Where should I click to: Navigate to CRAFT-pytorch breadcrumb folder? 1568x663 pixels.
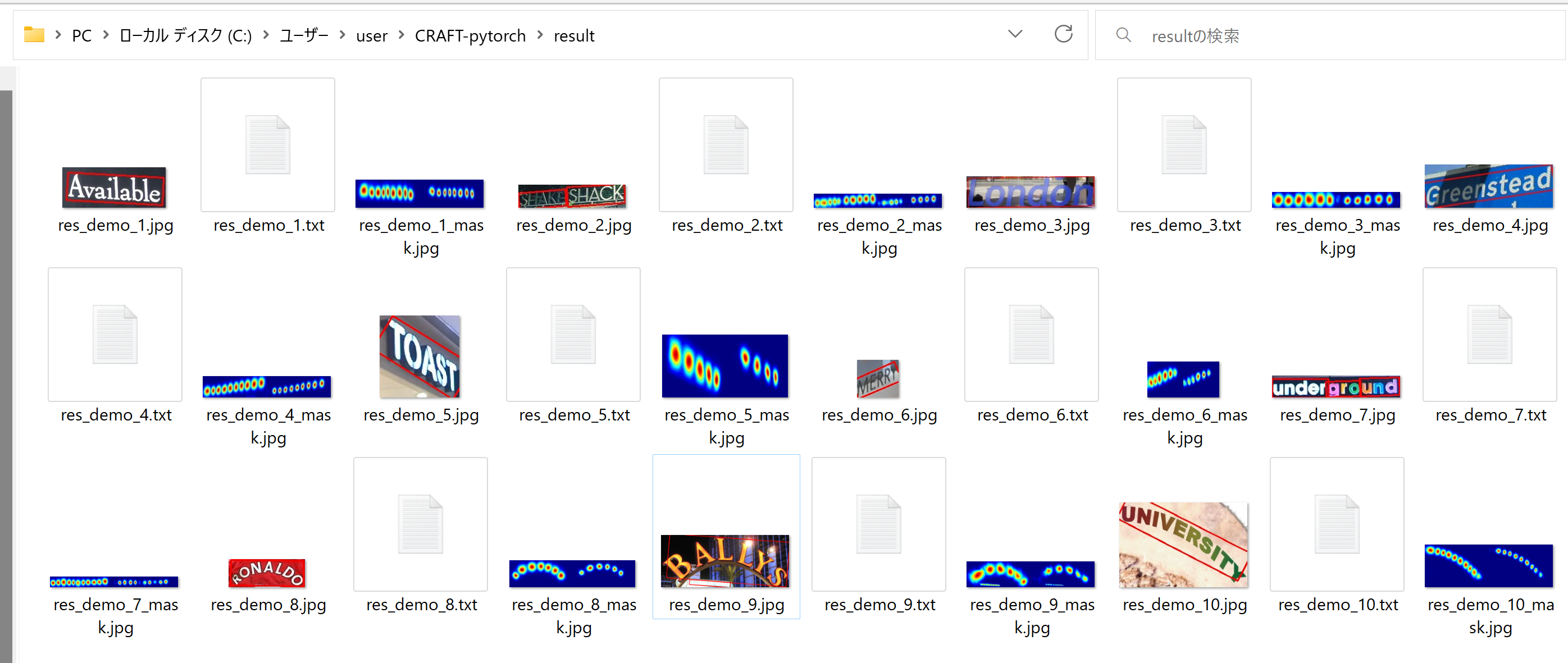[x=470, y=36]
